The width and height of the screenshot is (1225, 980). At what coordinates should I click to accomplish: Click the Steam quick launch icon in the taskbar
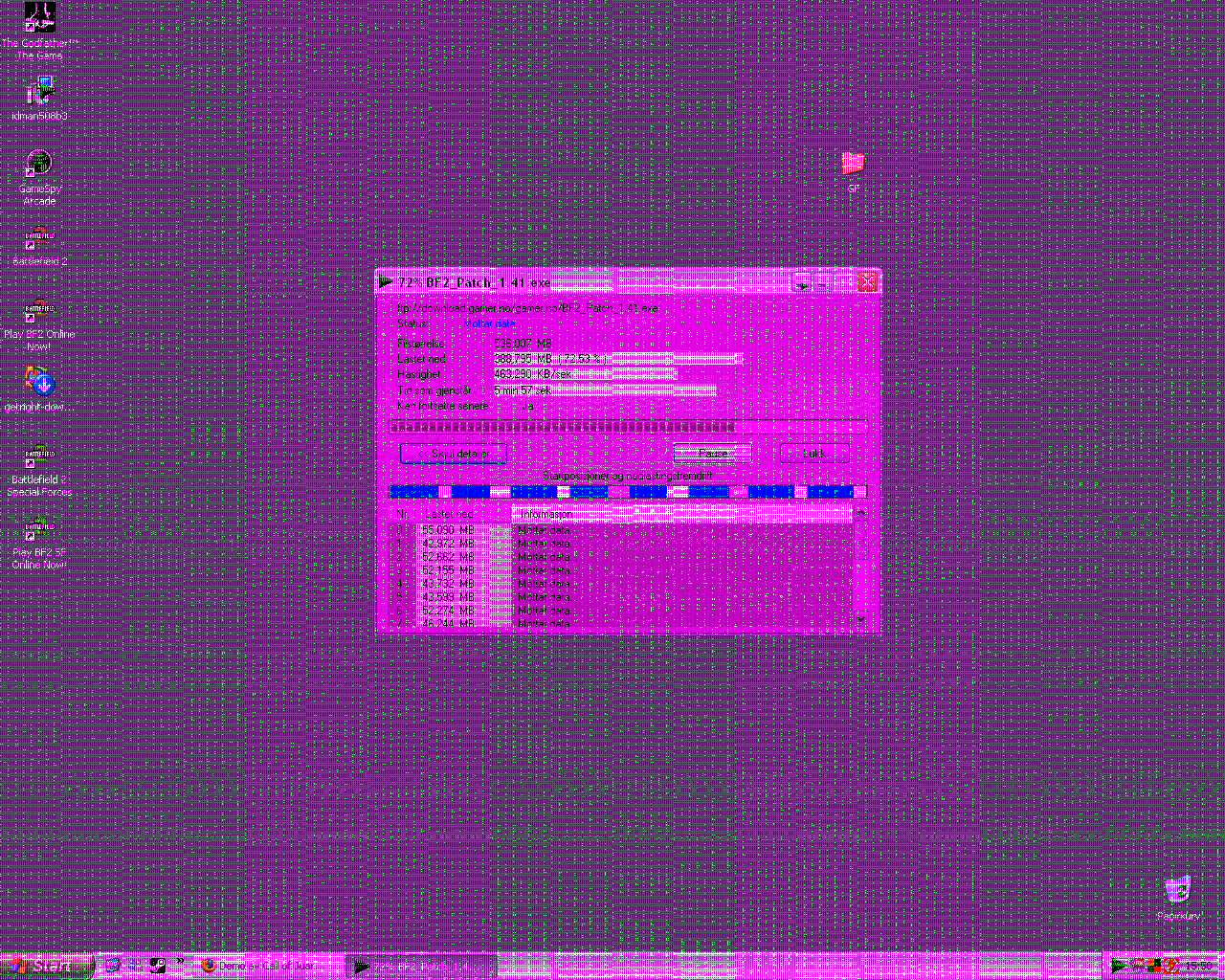(158, 966)
